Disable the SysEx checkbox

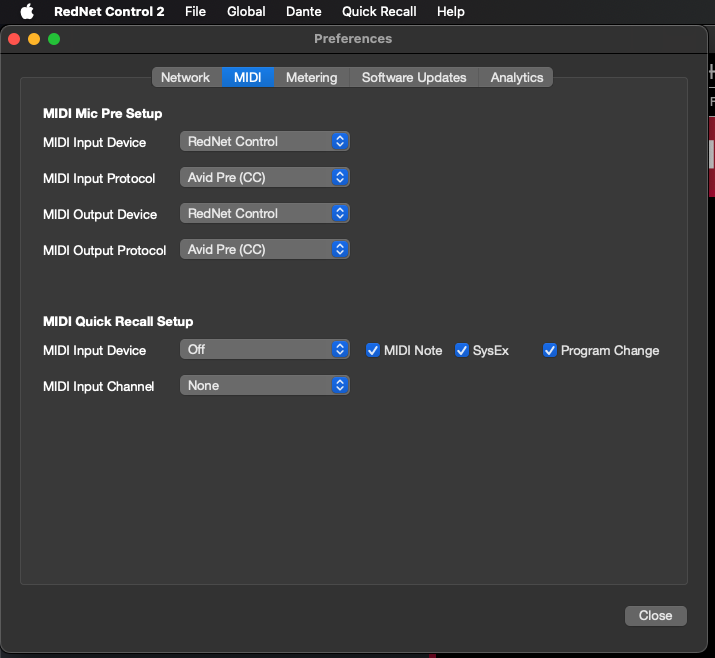point(462,350)
